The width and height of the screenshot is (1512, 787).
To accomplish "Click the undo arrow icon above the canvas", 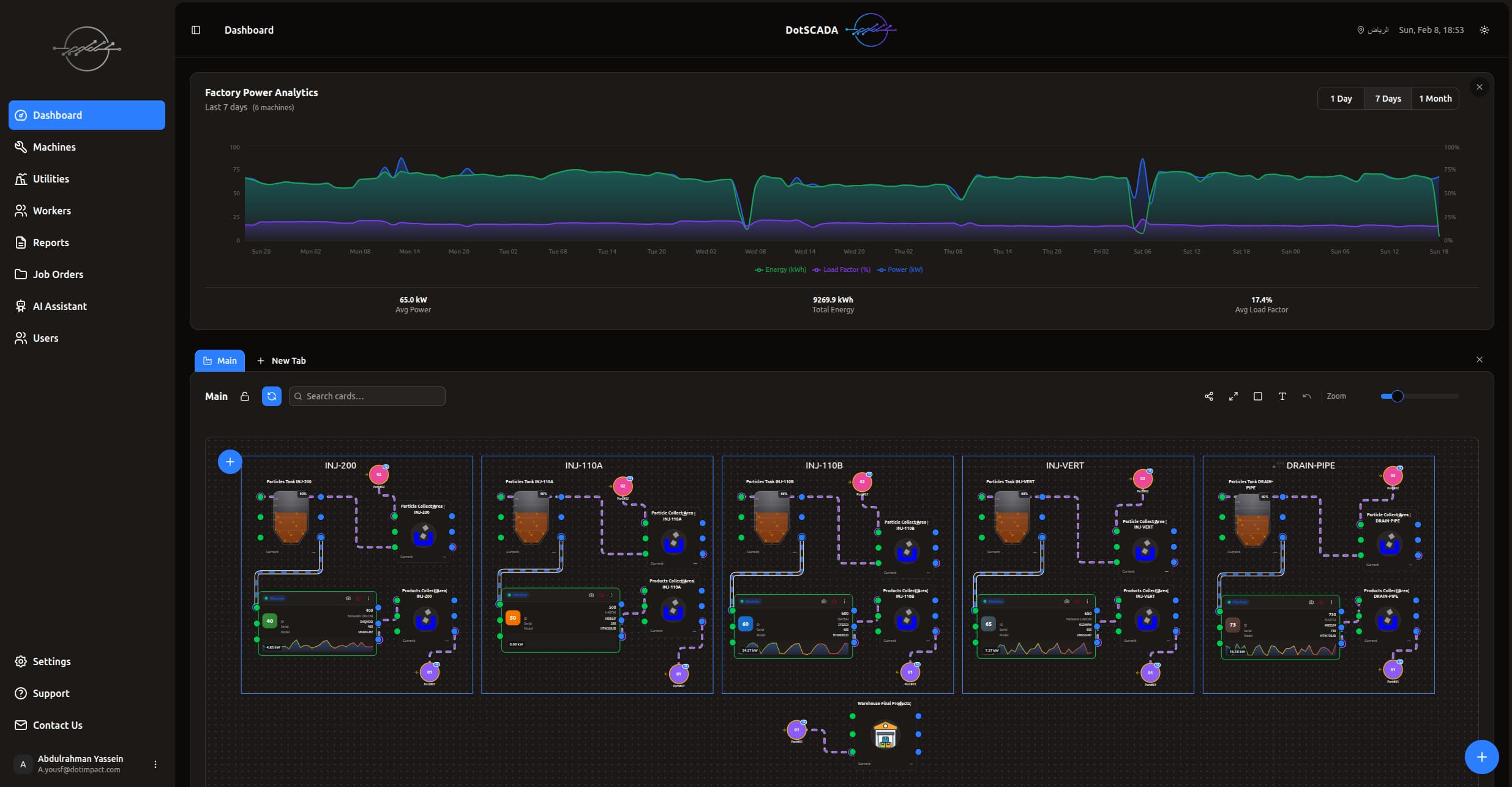I will (x=1306, y=396).
